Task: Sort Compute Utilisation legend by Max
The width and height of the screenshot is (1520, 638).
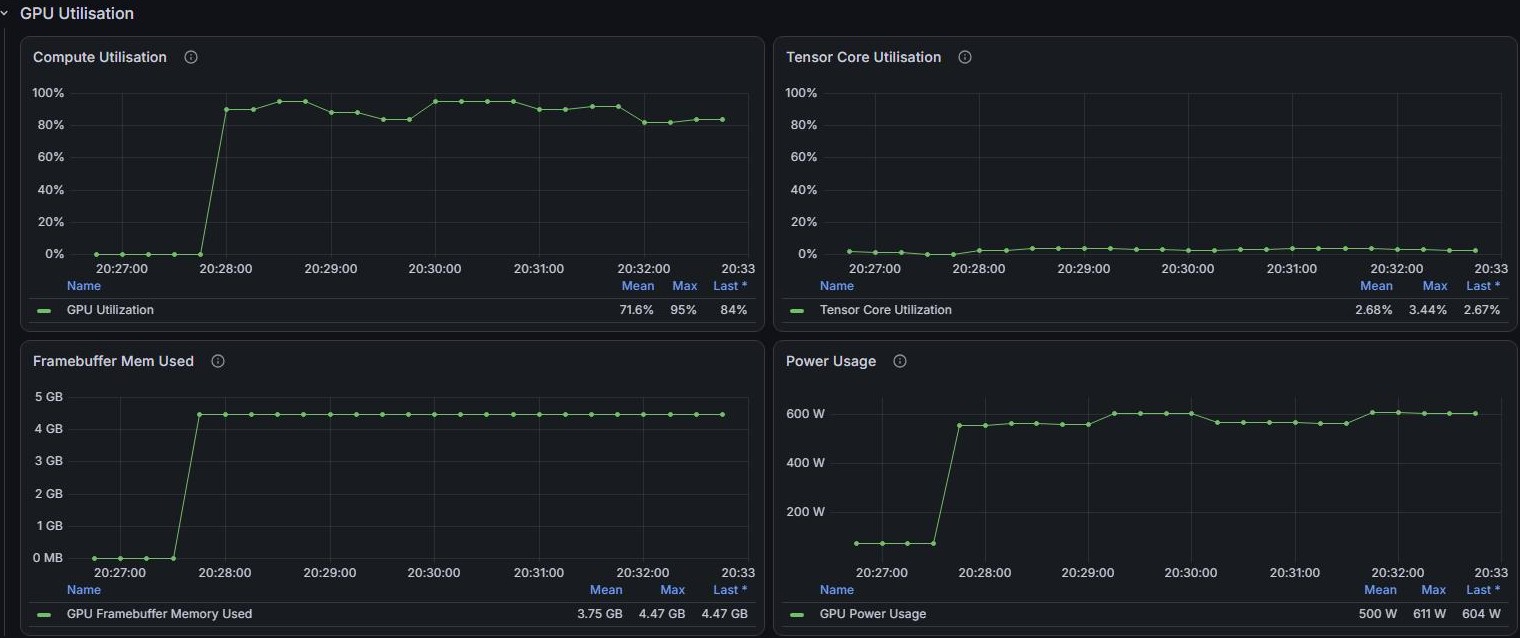Action: click(685, 286)
